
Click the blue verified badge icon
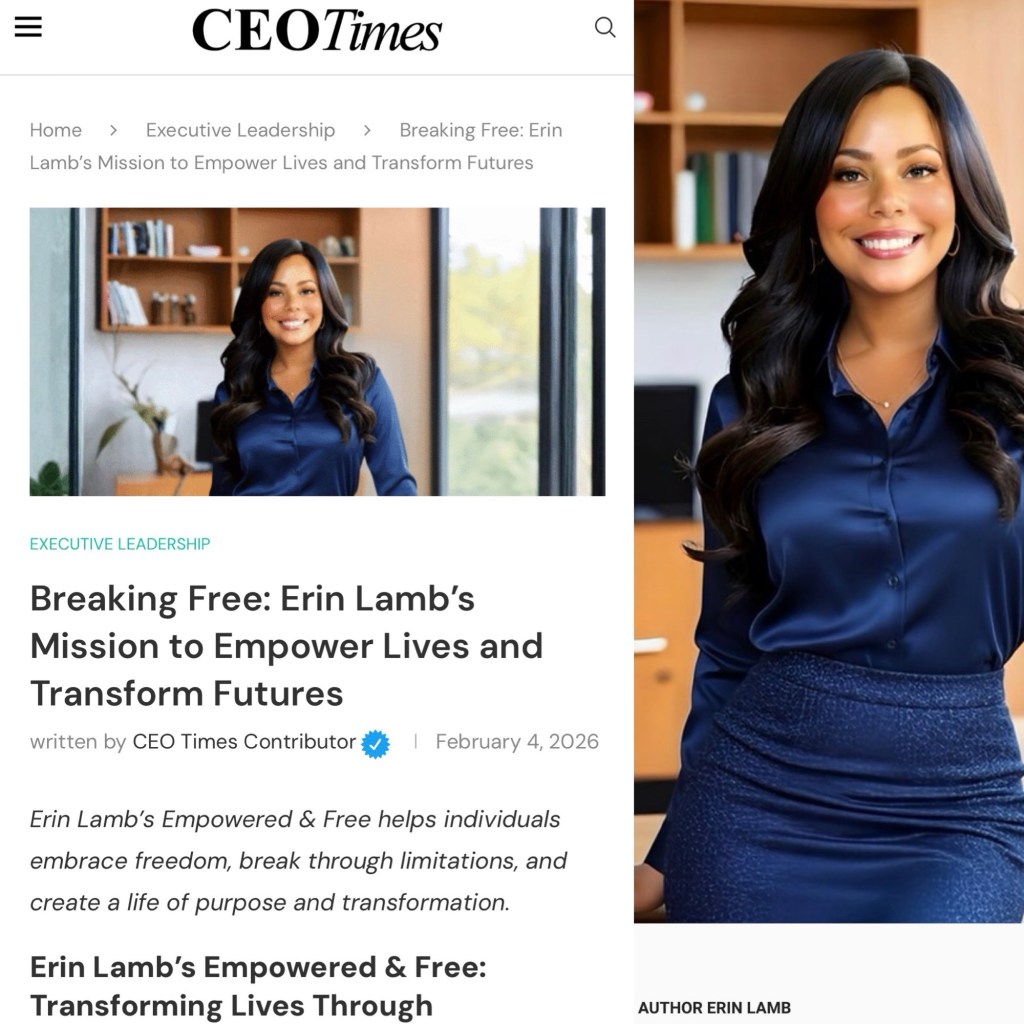[376, 744]
